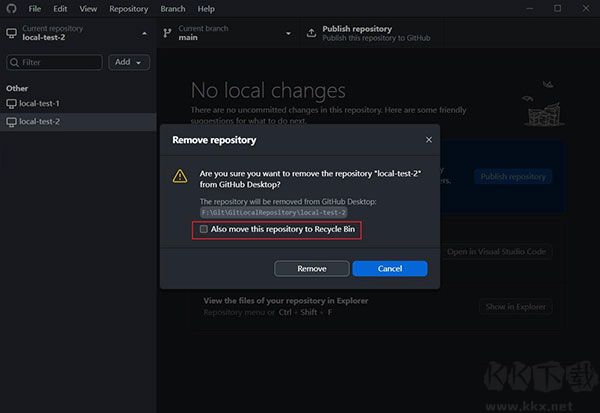600x413 pixels.
Task: Click the monitor icon next to local-test-2
Action: 11,122
